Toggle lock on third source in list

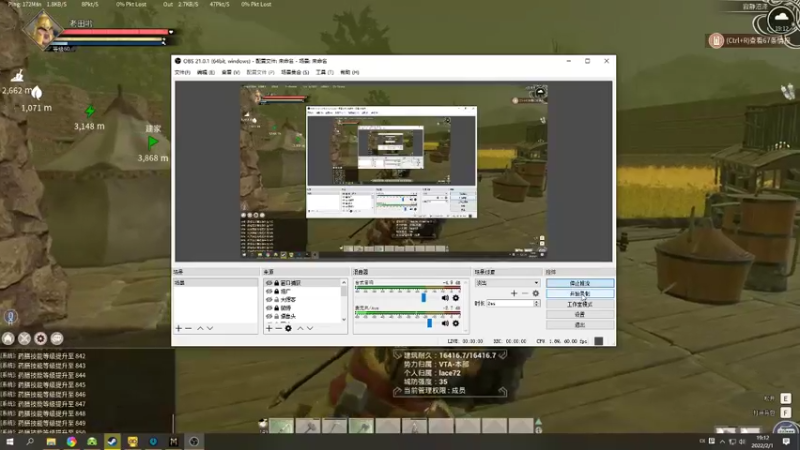[x=277, y=299]
